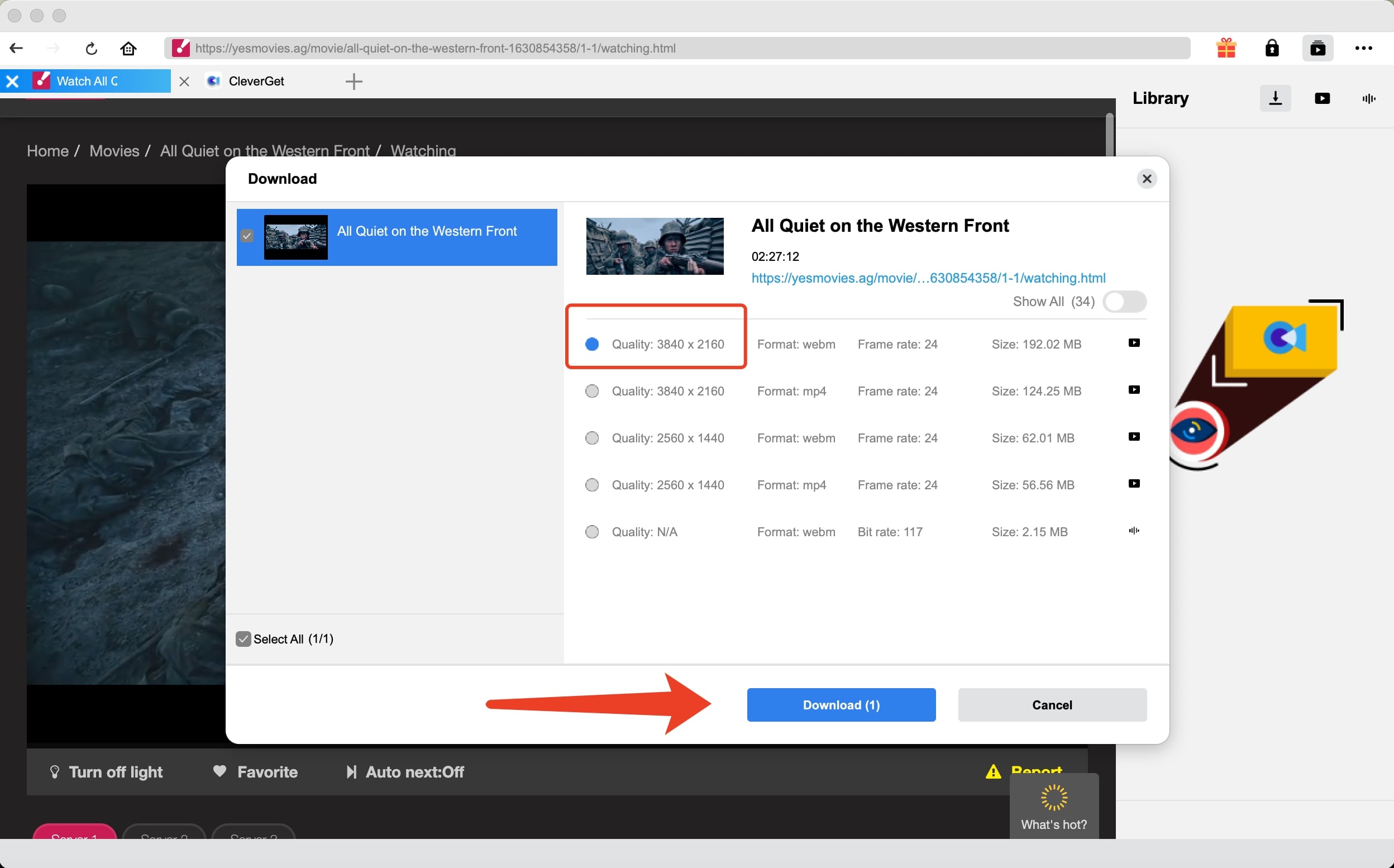The image size is (1394, 868).
Task: Close the Download dialog
Action: pos(1146,179)
